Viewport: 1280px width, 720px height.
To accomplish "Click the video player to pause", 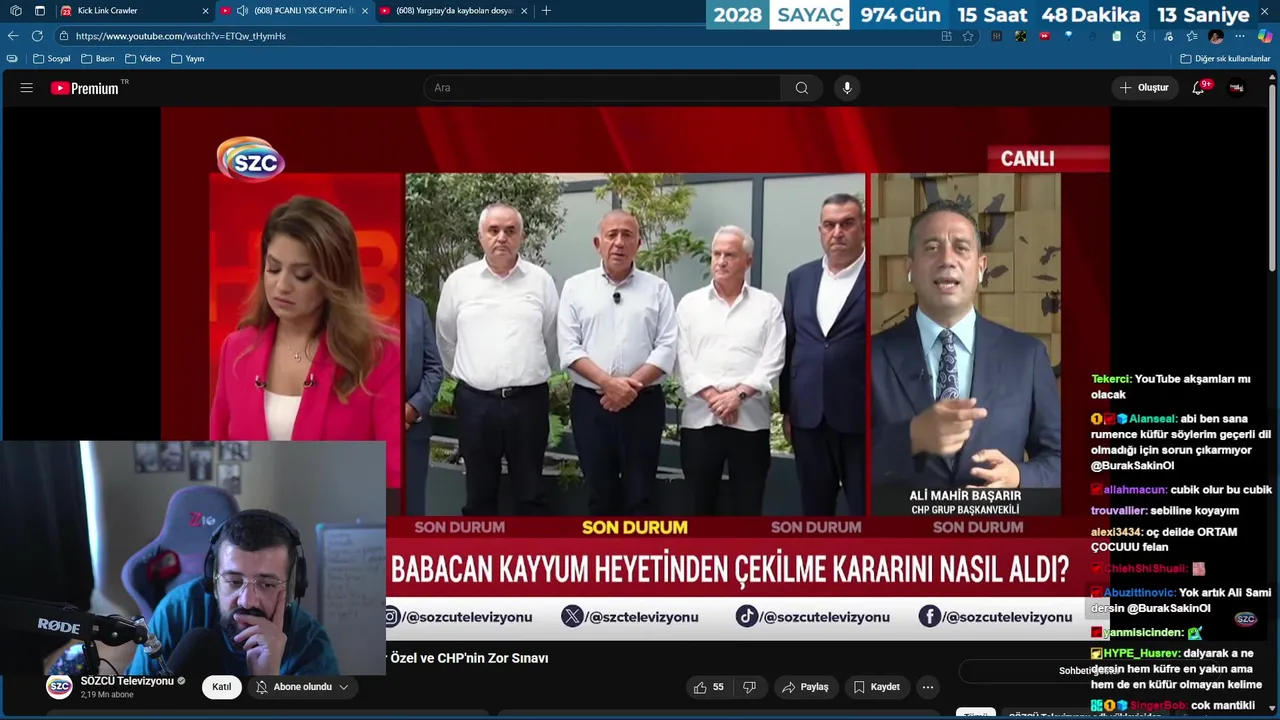I will pyautogui.click(x=635, y=375).
